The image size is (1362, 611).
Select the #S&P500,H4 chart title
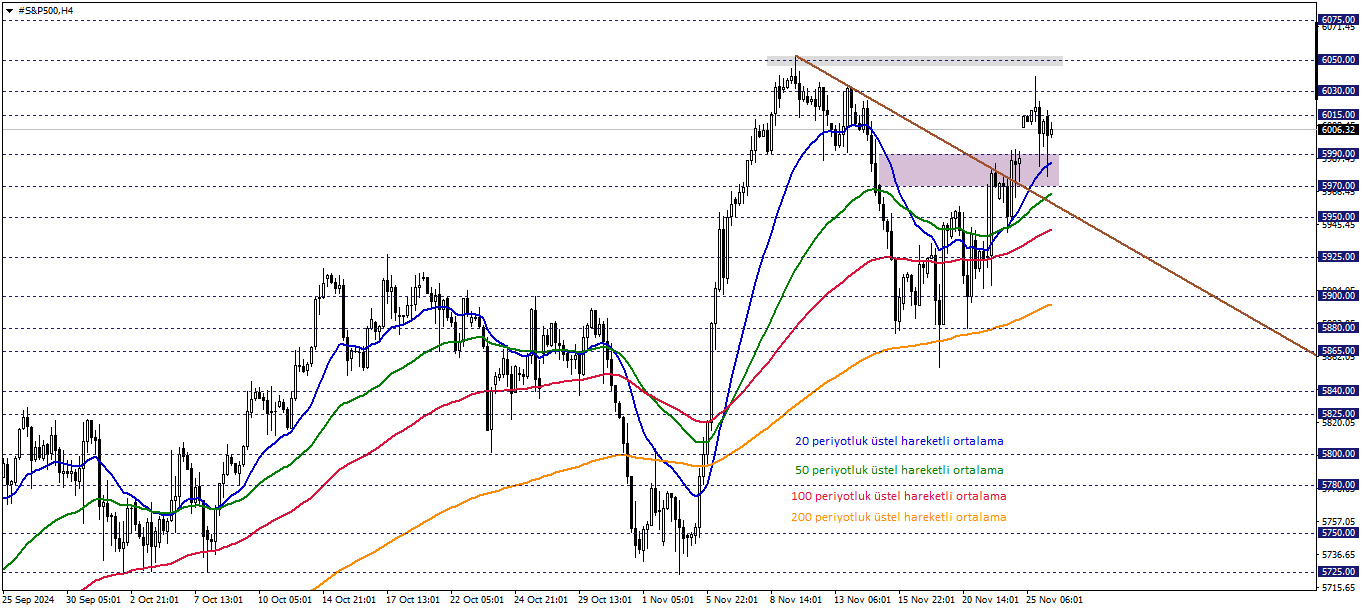(46, 10)
